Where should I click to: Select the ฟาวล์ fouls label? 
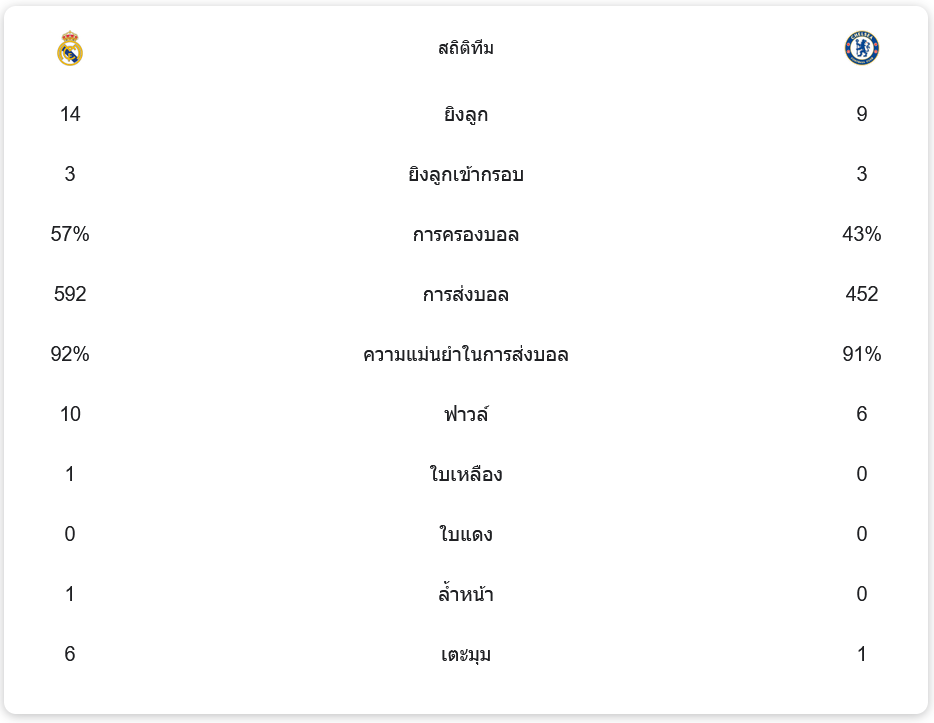point(466,414)
